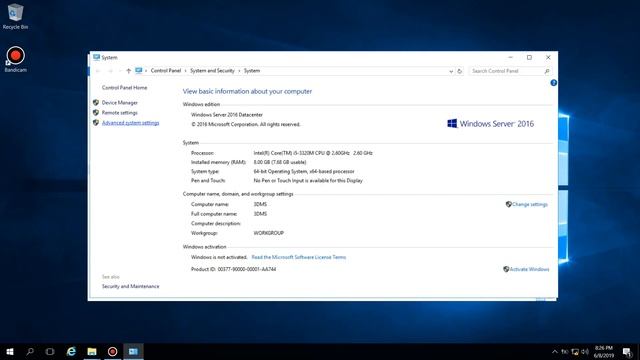This screenshot has height=360, width=640.
Task: Click Change settings link
Action: point(530,204)
